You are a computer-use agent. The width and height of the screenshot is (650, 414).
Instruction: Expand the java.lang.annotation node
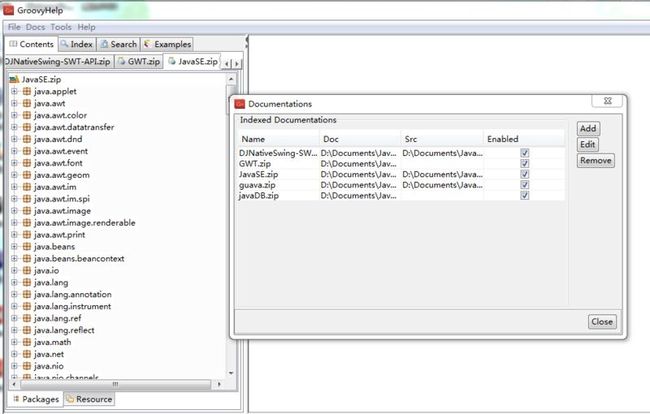pyautogui.click(x=15, y=294)
